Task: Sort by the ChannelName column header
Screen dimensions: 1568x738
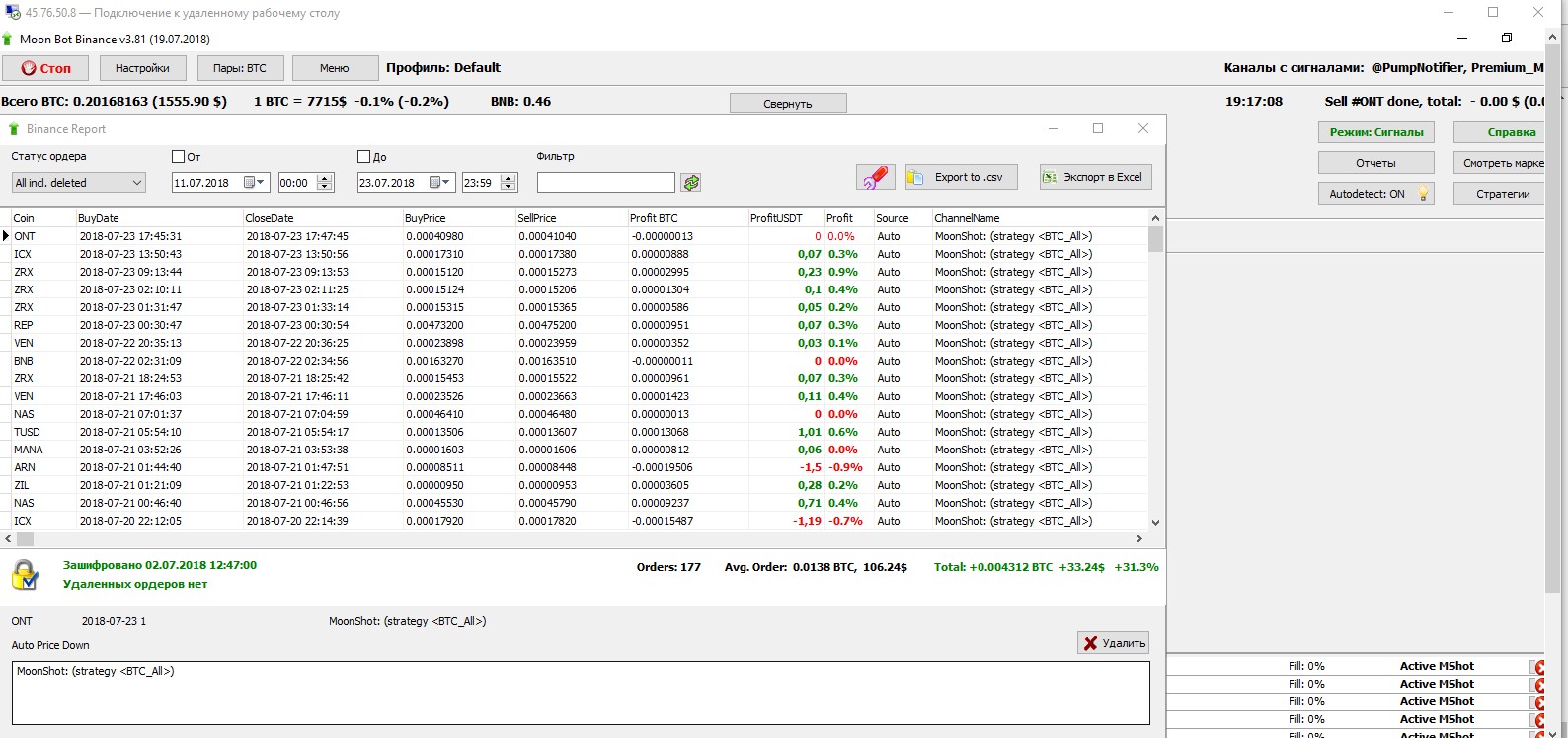Action: point(1039,218)
